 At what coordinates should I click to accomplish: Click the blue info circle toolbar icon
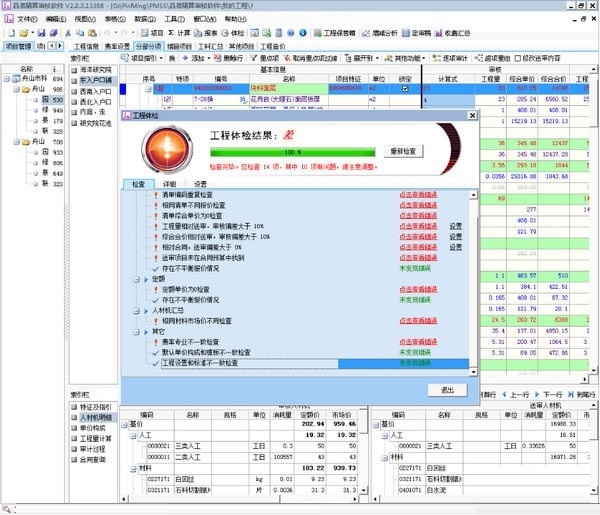303,33
